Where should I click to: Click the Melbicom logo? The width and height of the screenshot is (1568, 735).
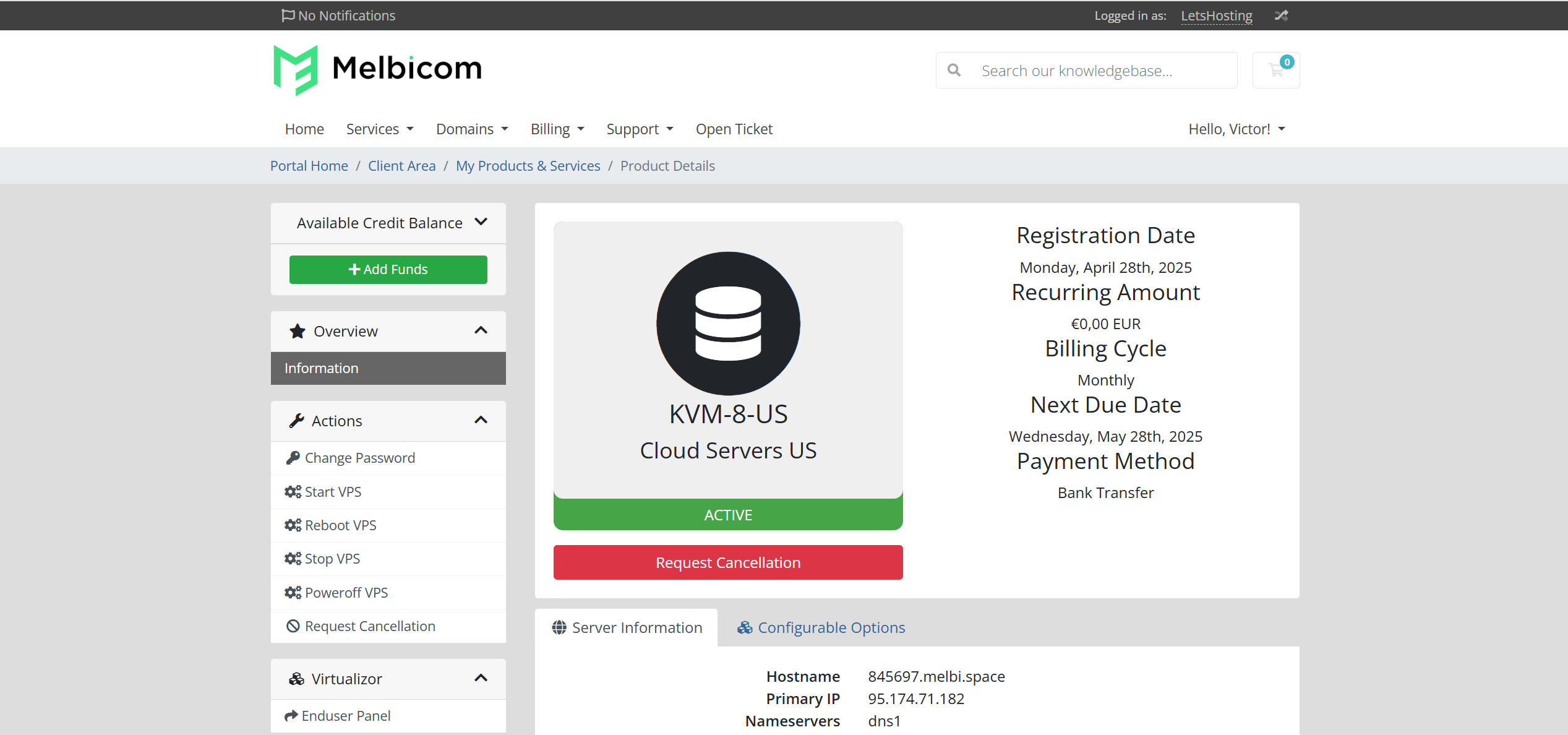click(x=377, y=69)
